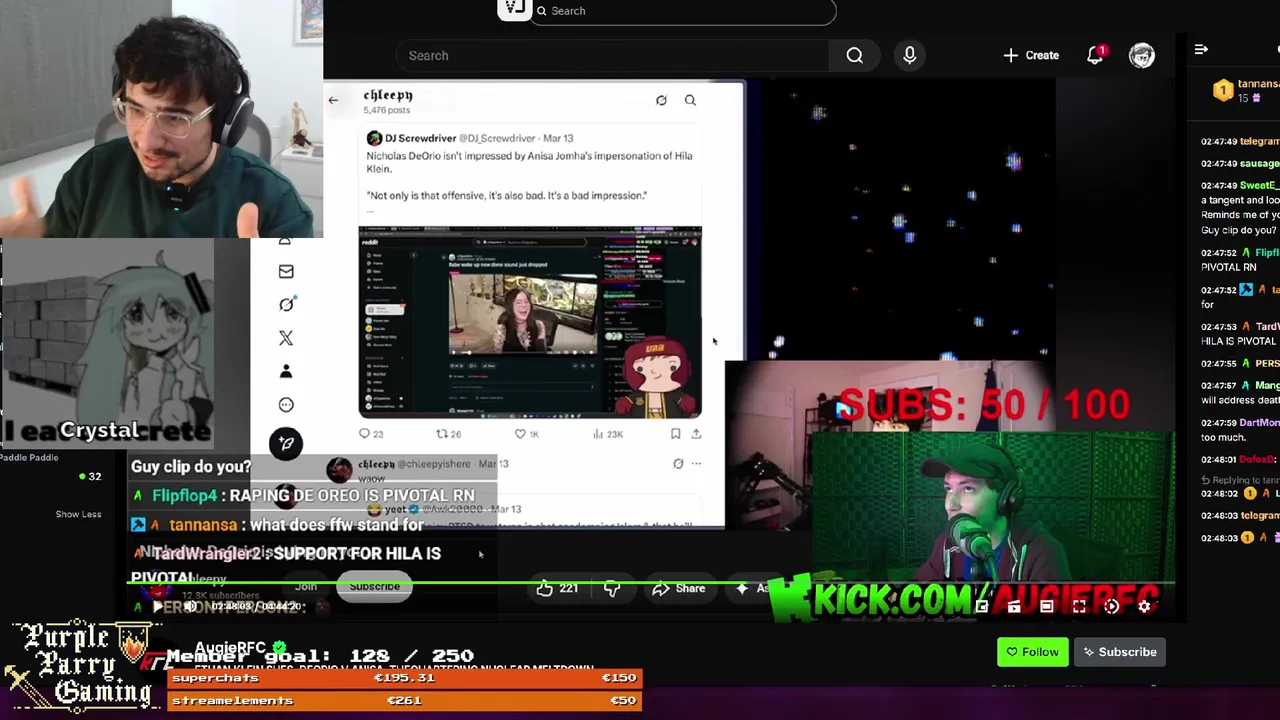This screenshot has width=1280, height=720.
Task: Click the '5,476 posts' text
Action: [x=387, y=110]
